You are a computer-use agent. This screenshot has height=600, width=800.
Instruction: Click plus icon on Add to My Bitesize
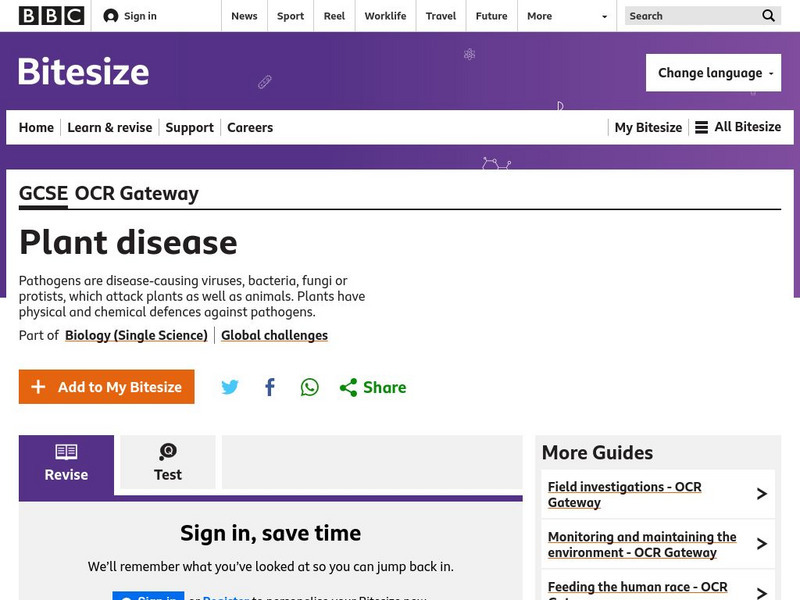pos(38,387)
